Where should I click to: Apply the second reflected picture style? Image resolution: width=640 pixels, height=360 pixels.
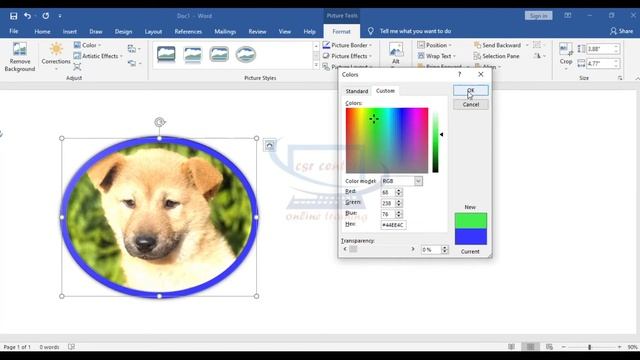193,54
